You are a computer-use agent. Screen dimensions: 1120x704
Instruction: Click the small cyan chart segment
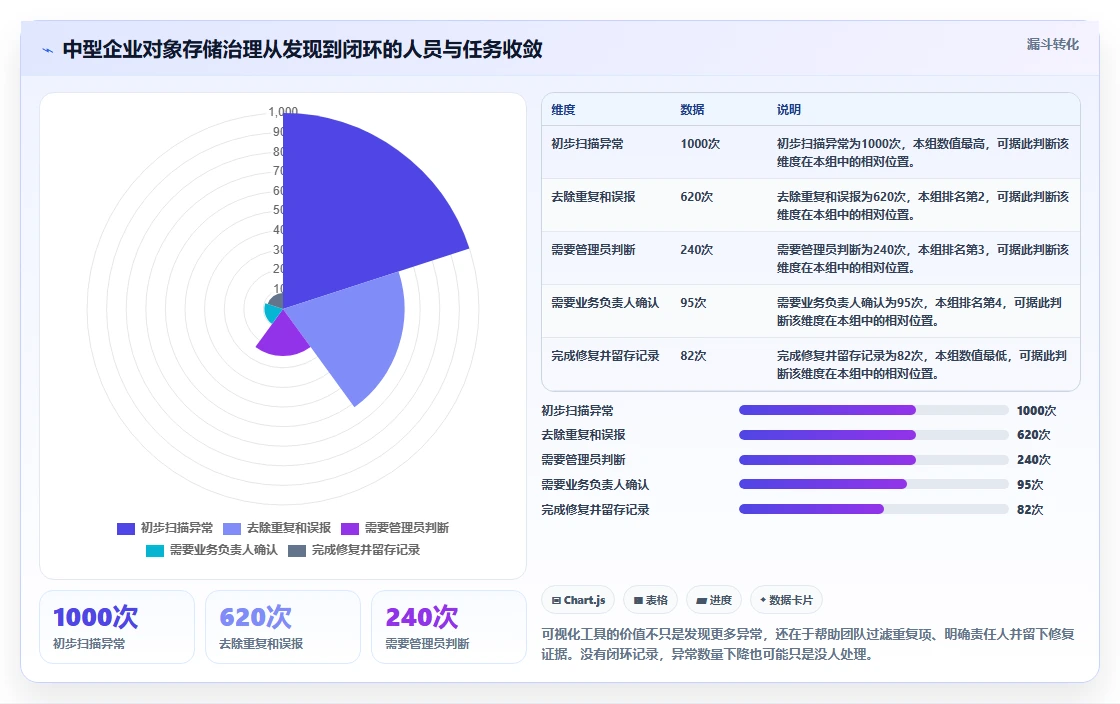coord(271,313)
